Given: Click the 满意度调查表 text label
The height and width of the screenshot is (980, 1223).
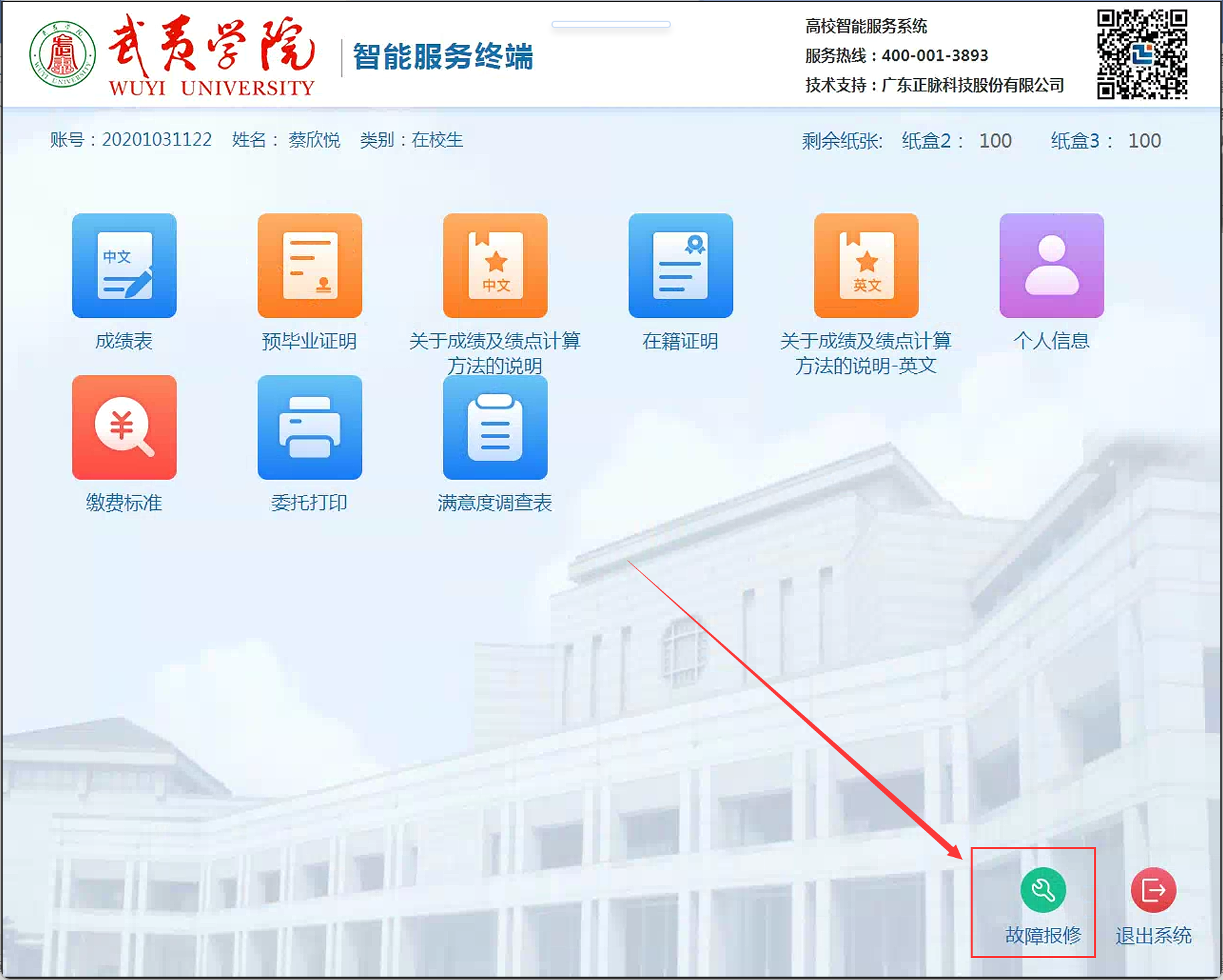Looking at the screenshot, I should click(x=495, y=503).
